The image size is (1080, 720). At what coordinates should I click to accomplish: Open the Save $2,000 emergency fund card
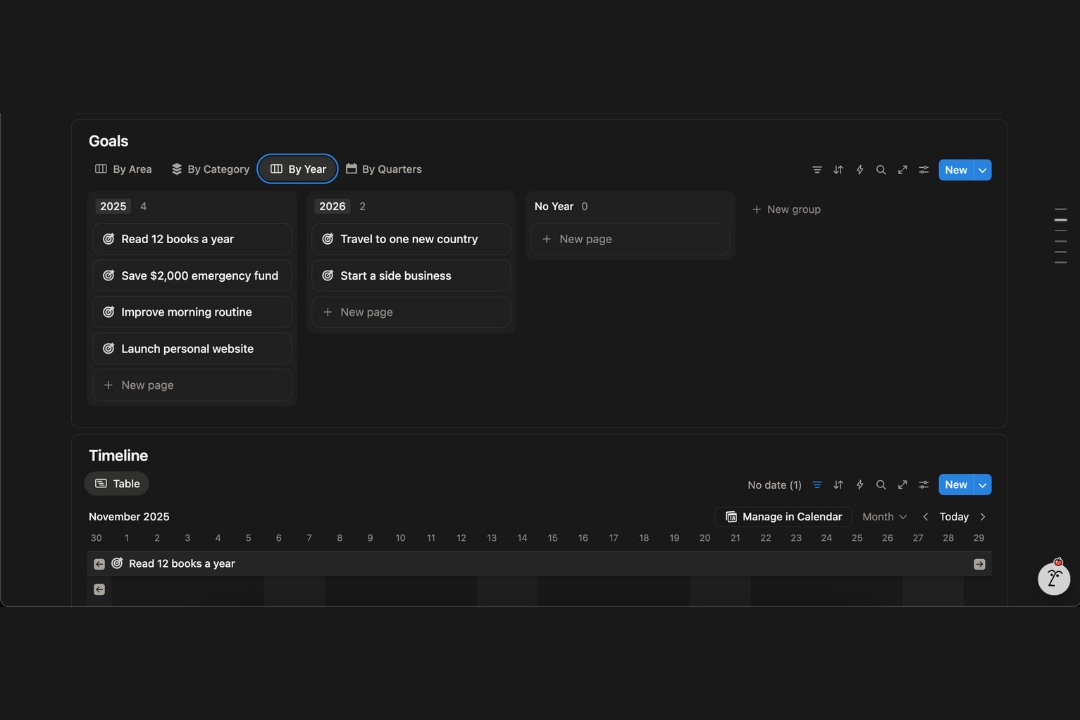(x=199, y=276)
